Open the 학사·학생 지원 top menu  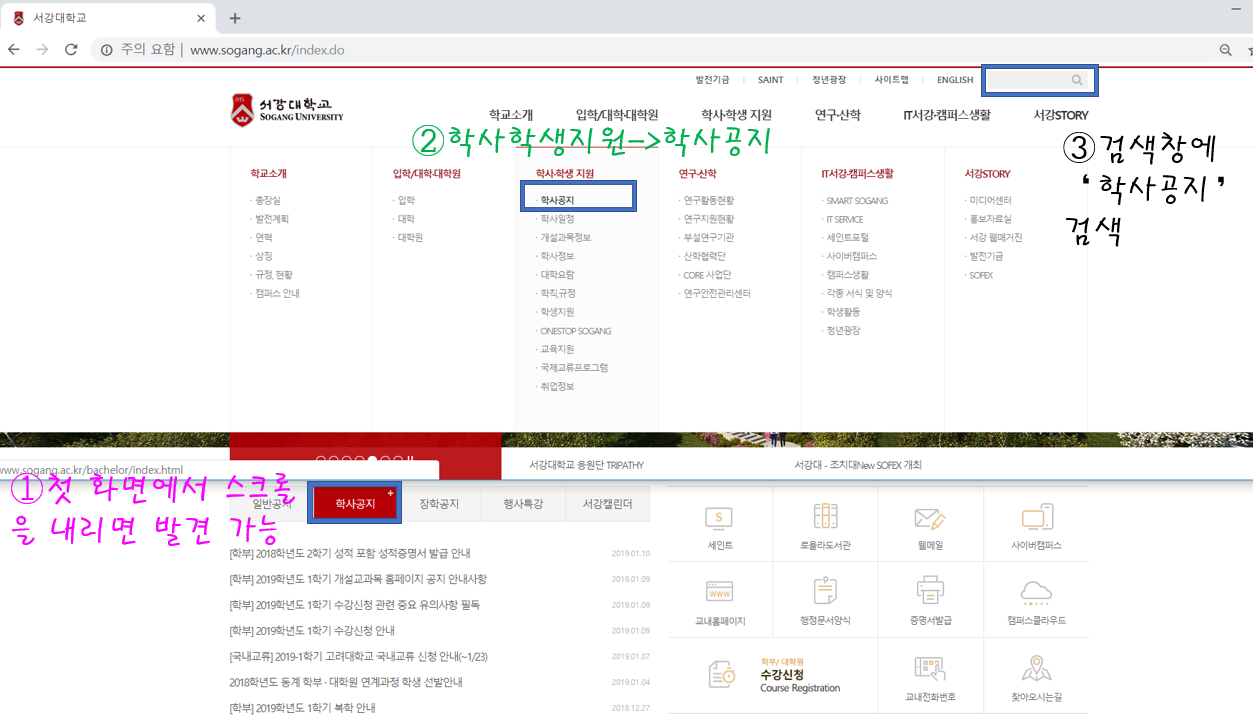coord(736,115)
